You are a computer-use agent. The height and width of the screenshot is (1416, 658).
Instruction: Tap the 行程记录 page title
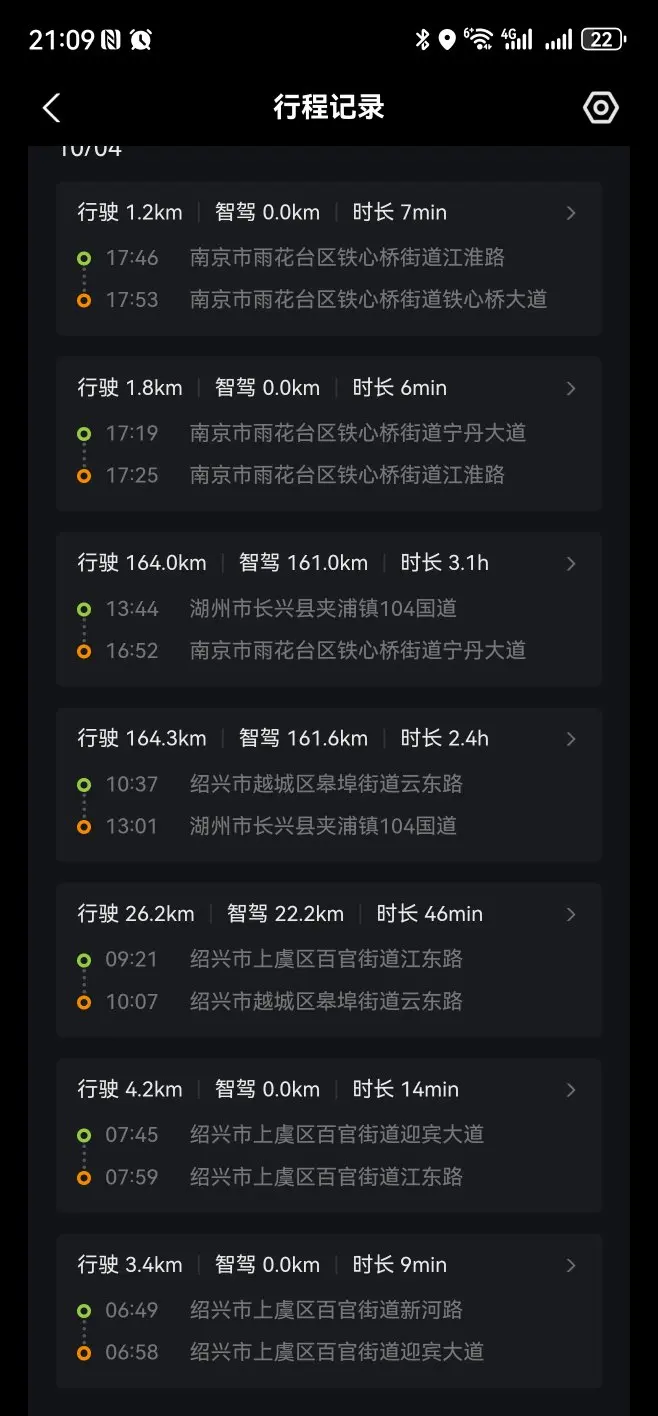coord(329,108)
